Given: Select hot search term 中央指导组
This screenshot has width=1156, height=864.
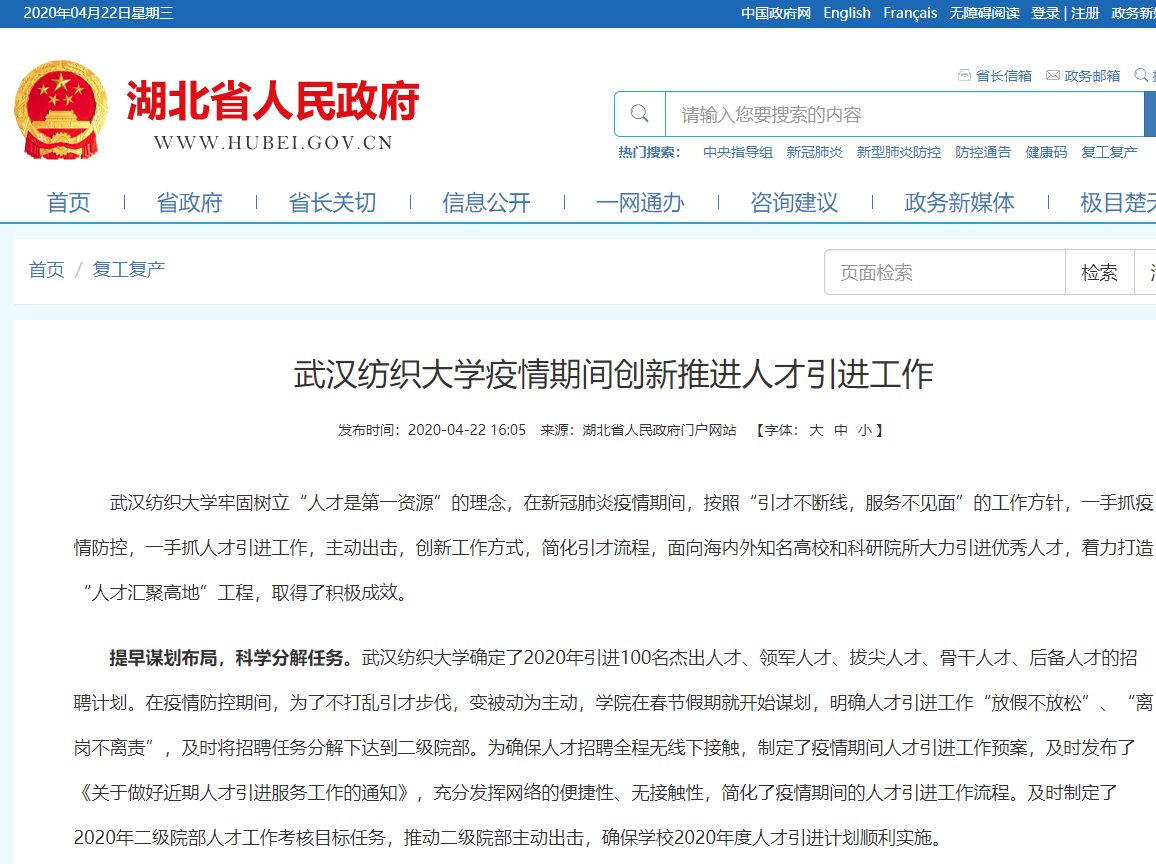Looking at the screenshot, I should coord(738,152).
